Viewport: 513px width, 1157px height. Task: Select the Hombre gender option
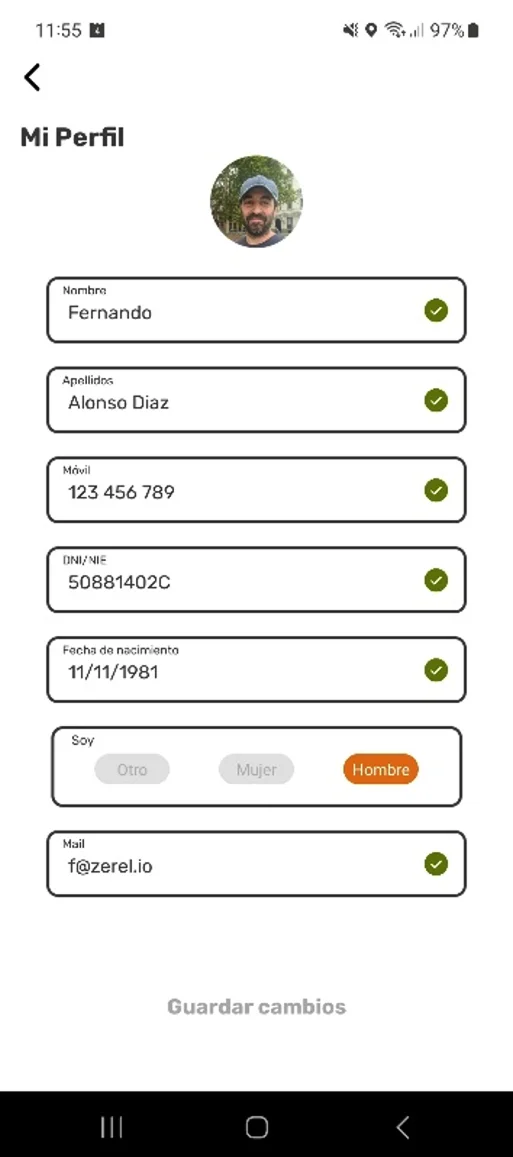pyautogui.click(x=381, y=769)
